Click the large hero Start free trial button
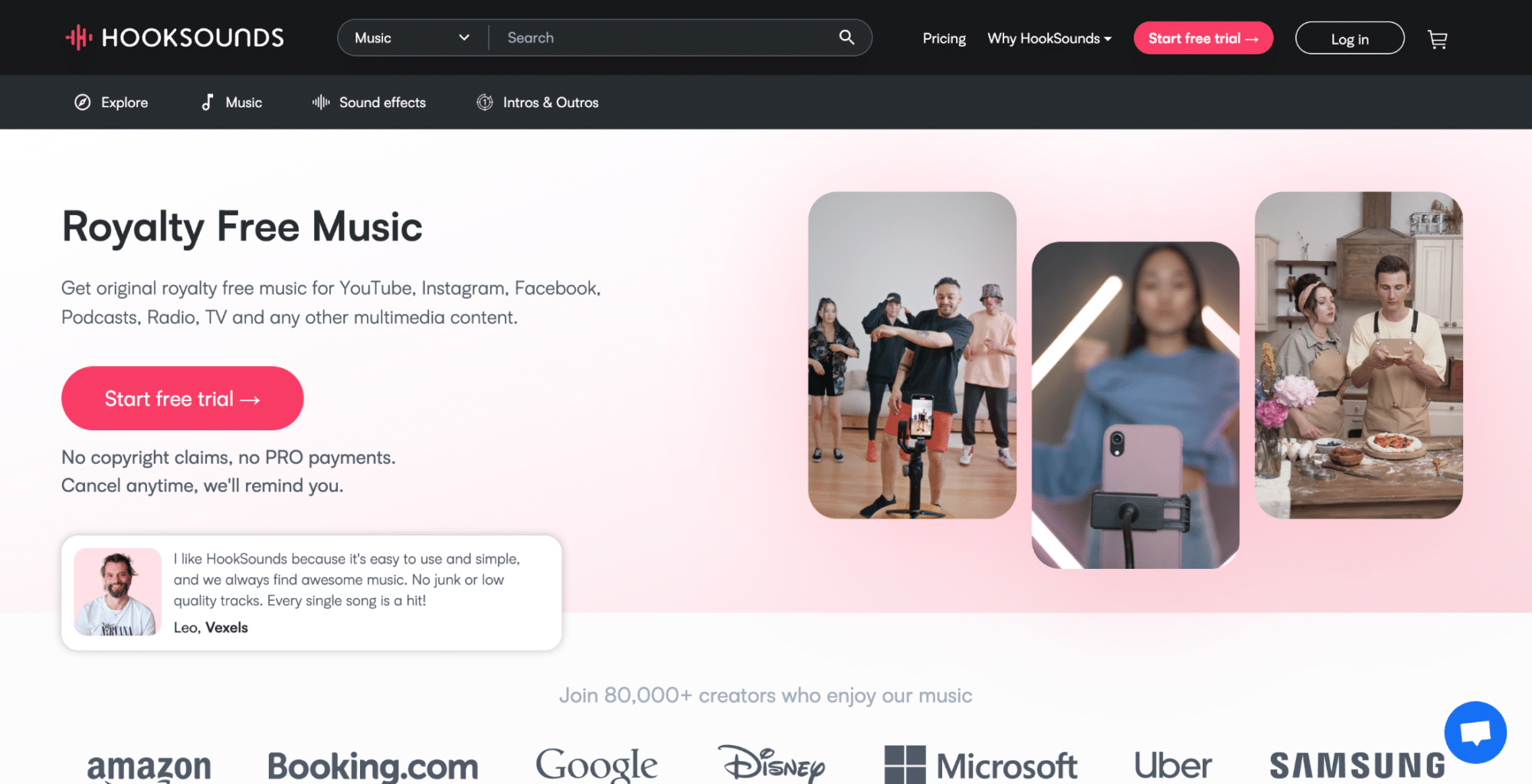The image size is (1532, 784). (182, 398)
